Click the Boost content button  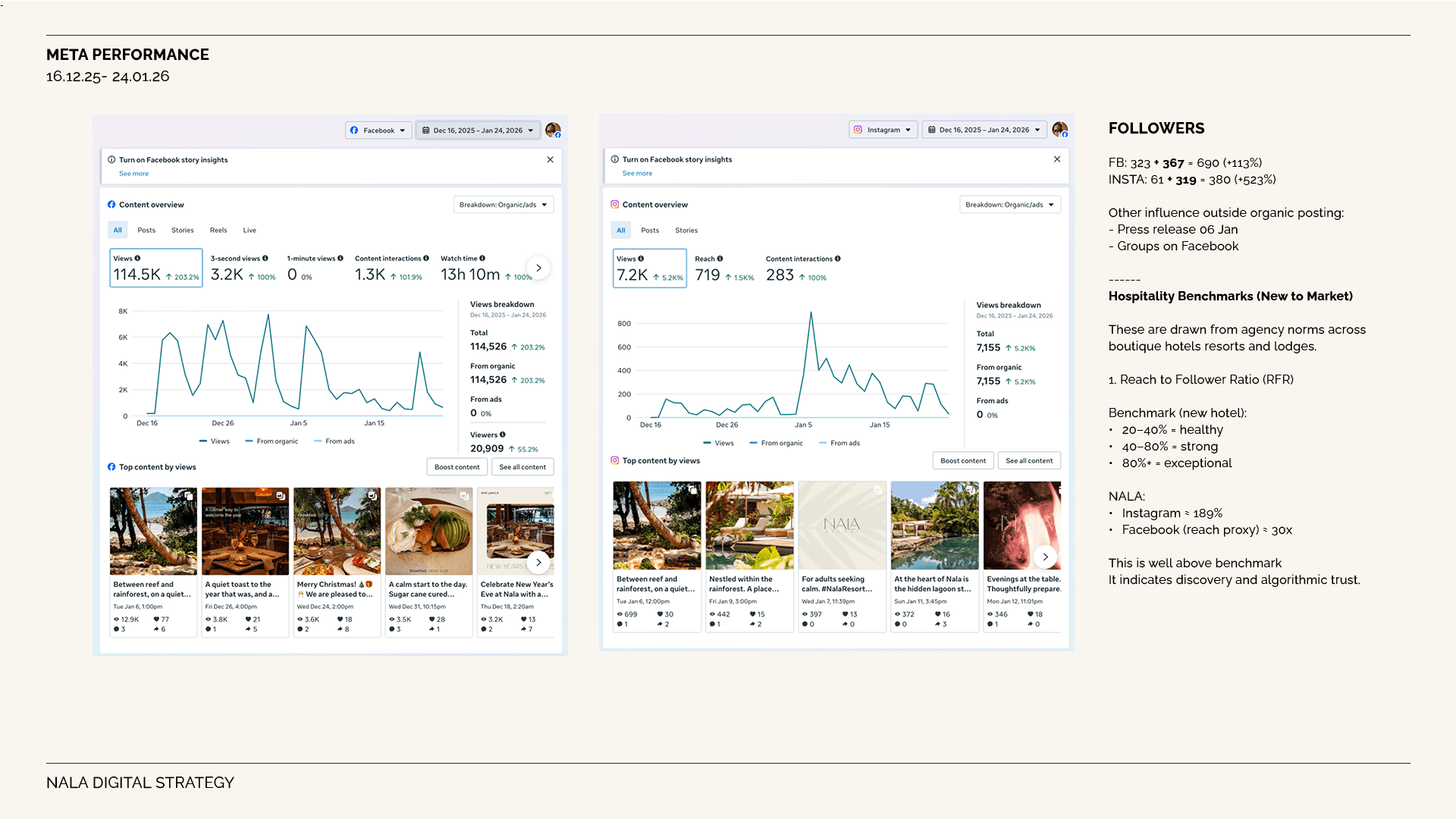(457, 466)
